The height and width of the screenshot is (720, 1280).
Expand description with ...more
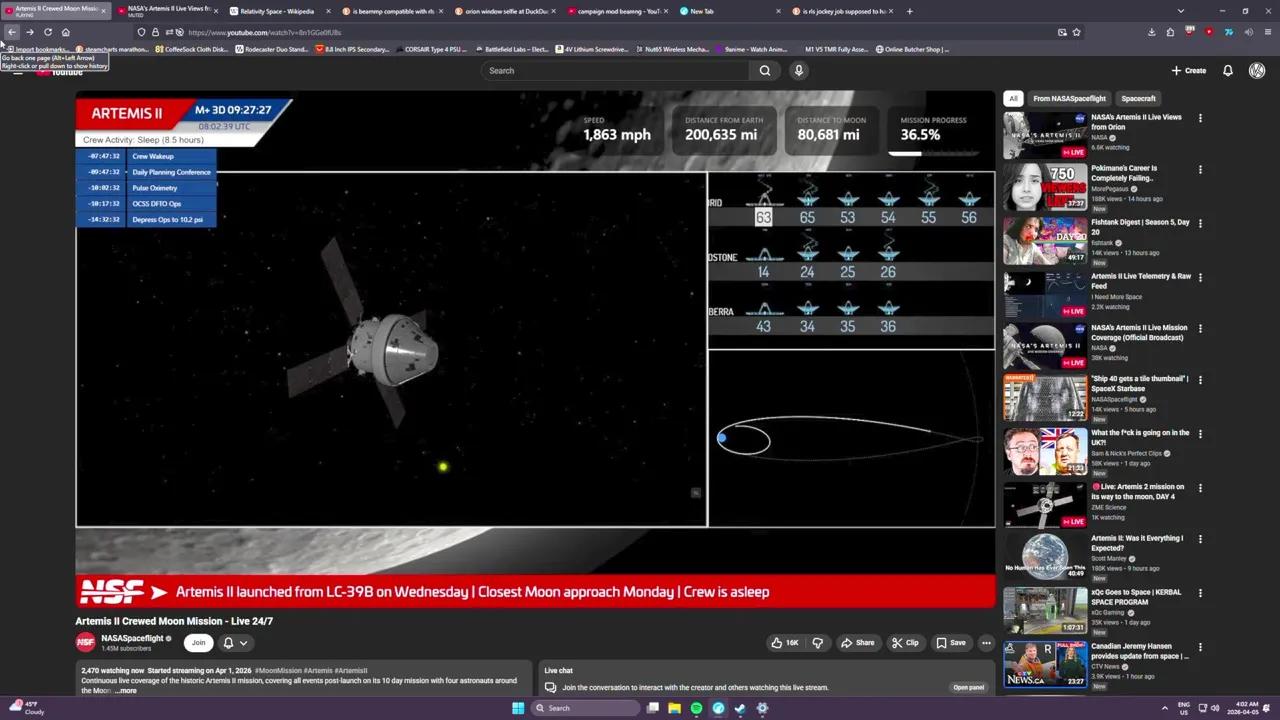point(126,691)
